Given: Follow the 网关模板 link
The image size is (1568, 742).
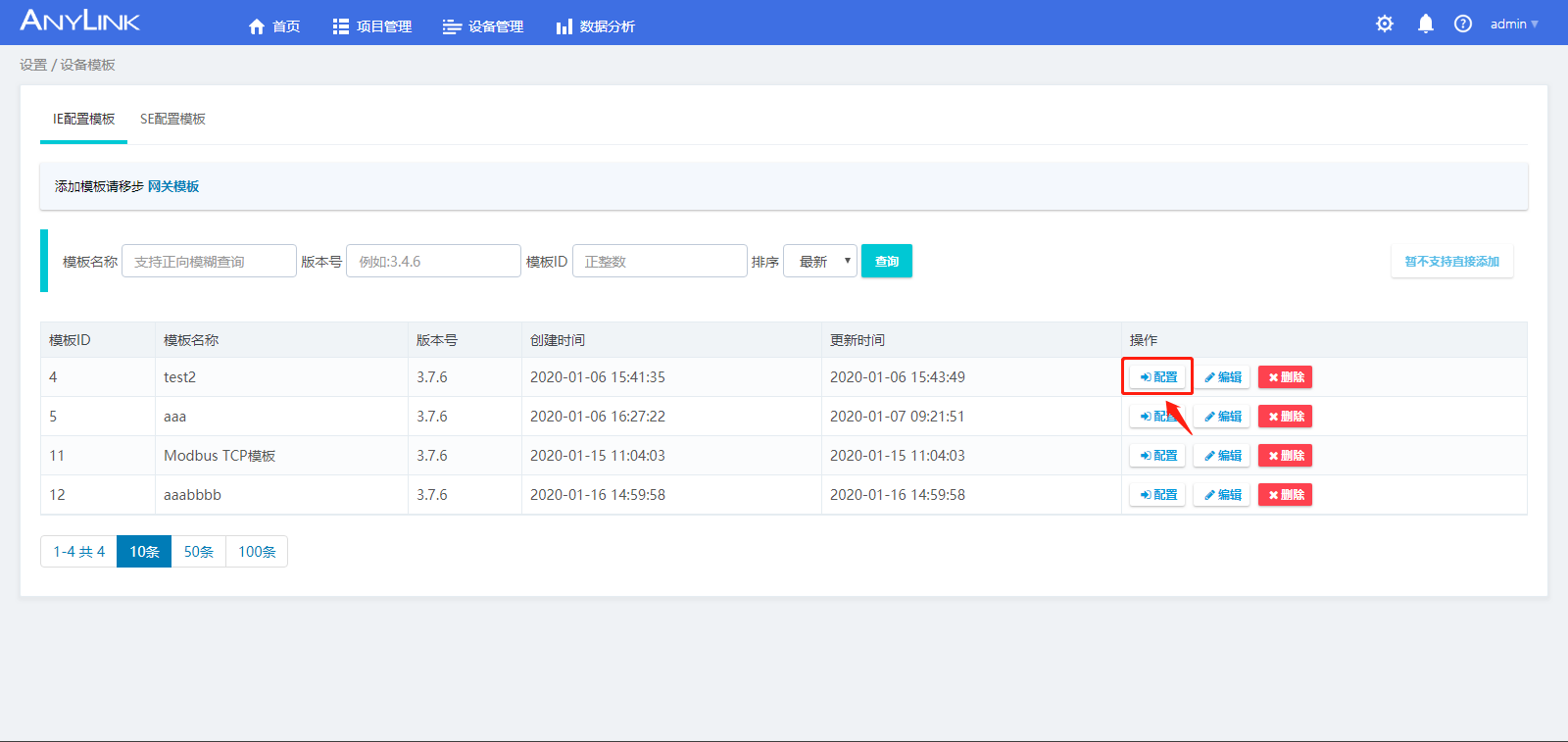Looking at the screenshot, I should tap(173, 186).
